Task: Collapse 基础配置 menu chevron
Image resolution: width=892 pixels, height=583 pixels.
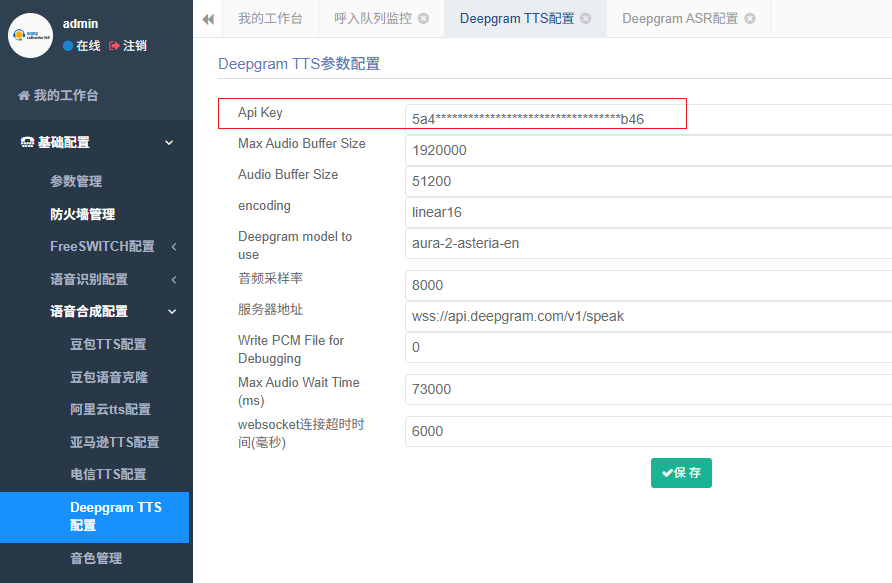Action: tap(169, 143)
